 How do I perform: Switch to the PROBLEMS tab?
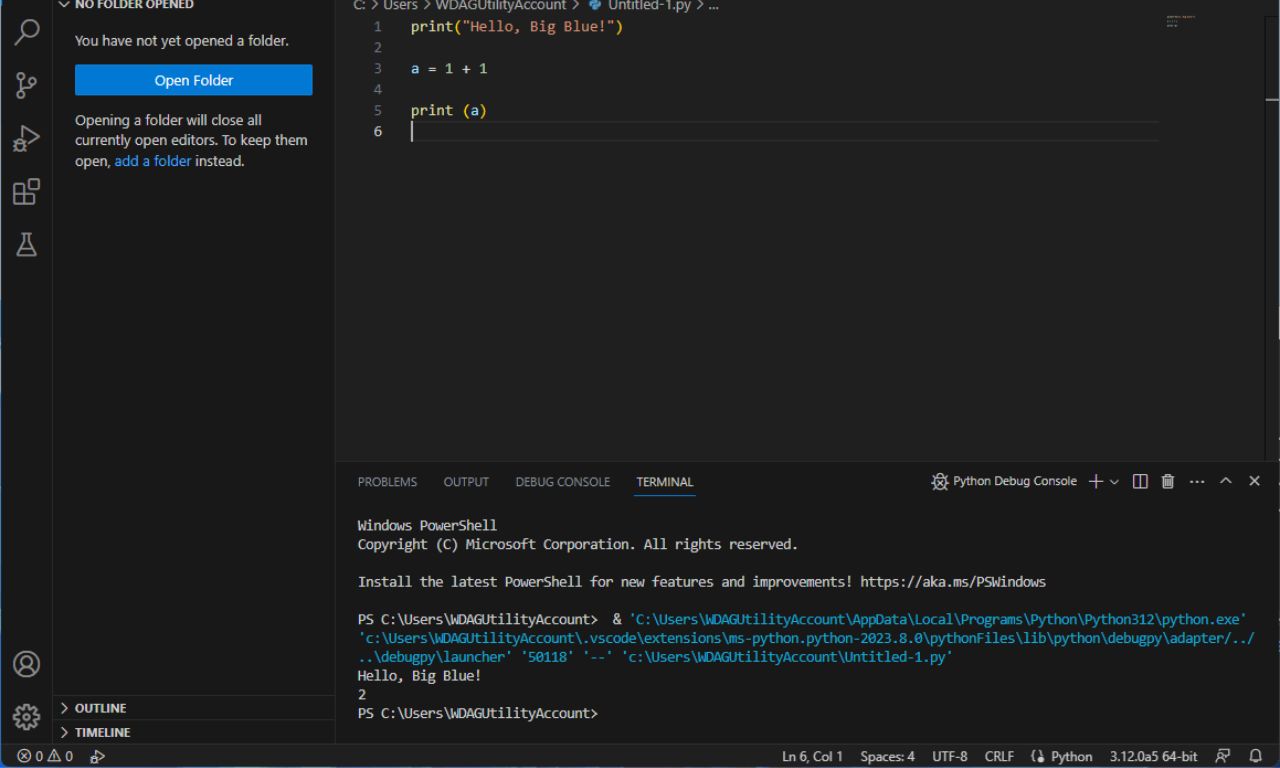click(x=387, y=482)
